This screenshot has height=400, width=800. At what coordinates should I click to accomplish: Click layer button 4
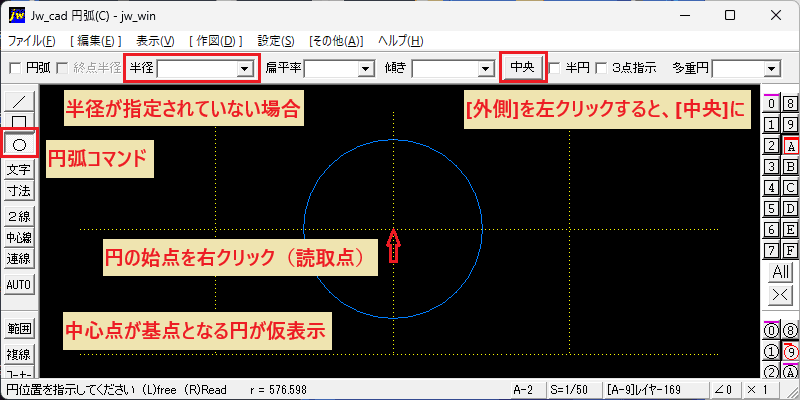[x=772, y=188]
